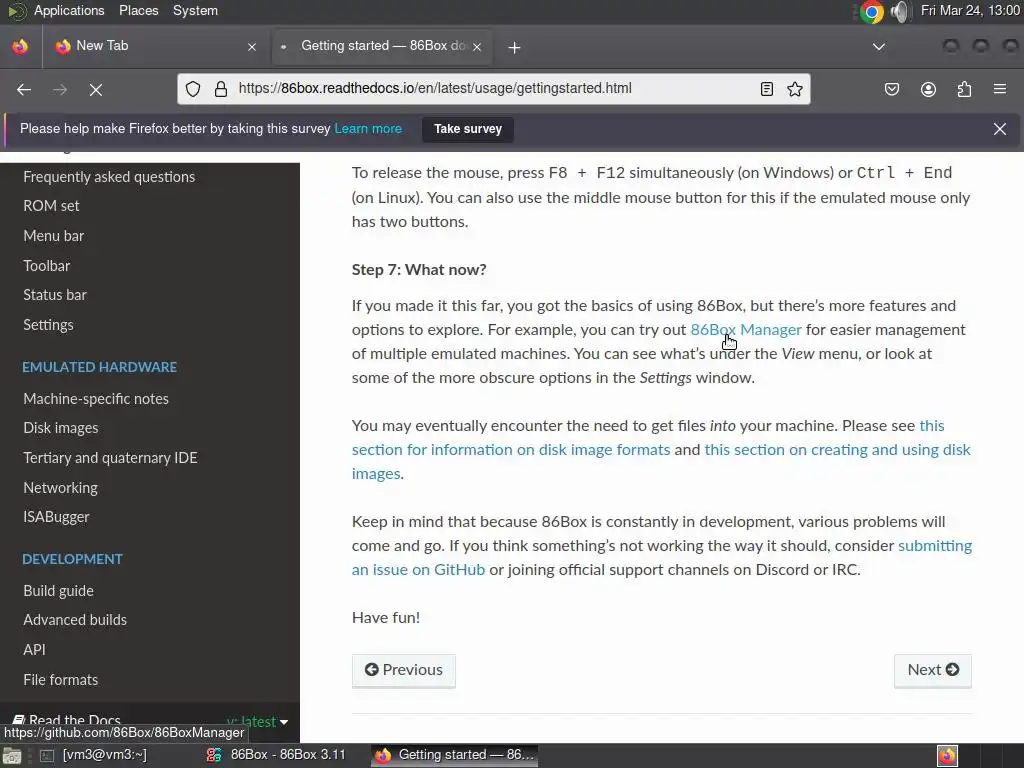Open the 86Box Manager link
The width and height of the screenshot is (1024, 768).
746,330
